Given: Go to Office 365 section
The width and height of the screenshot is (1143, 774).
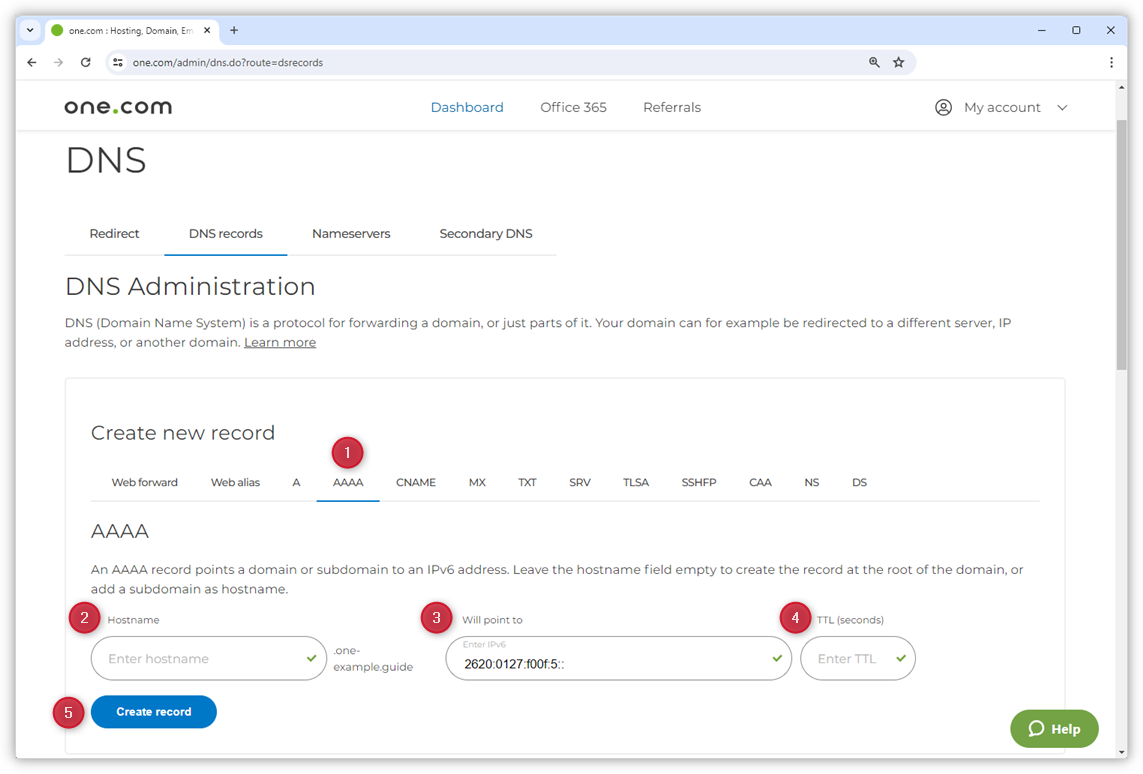Looking at the screenshot, I should pos(573,107).
